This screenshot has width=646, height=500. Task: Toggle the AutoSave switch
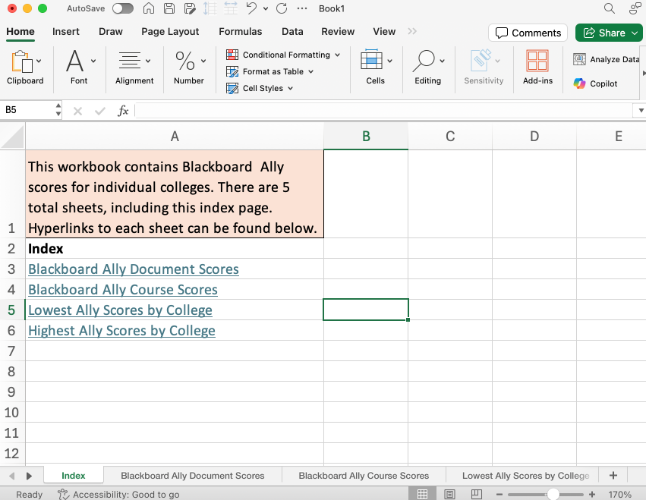click(x=123, y=9)
